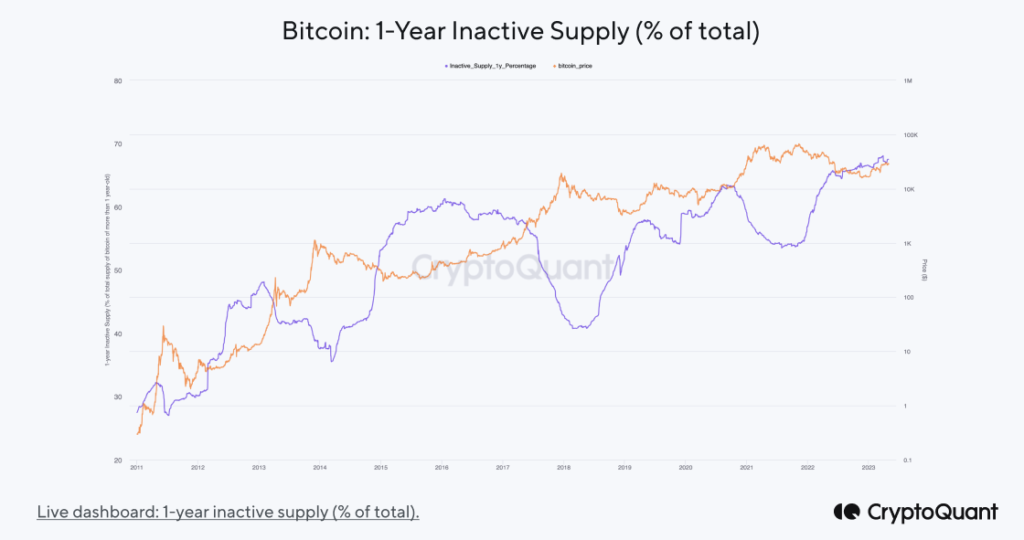Click the CryptoQuant watermark in the chart

point(512,267)
